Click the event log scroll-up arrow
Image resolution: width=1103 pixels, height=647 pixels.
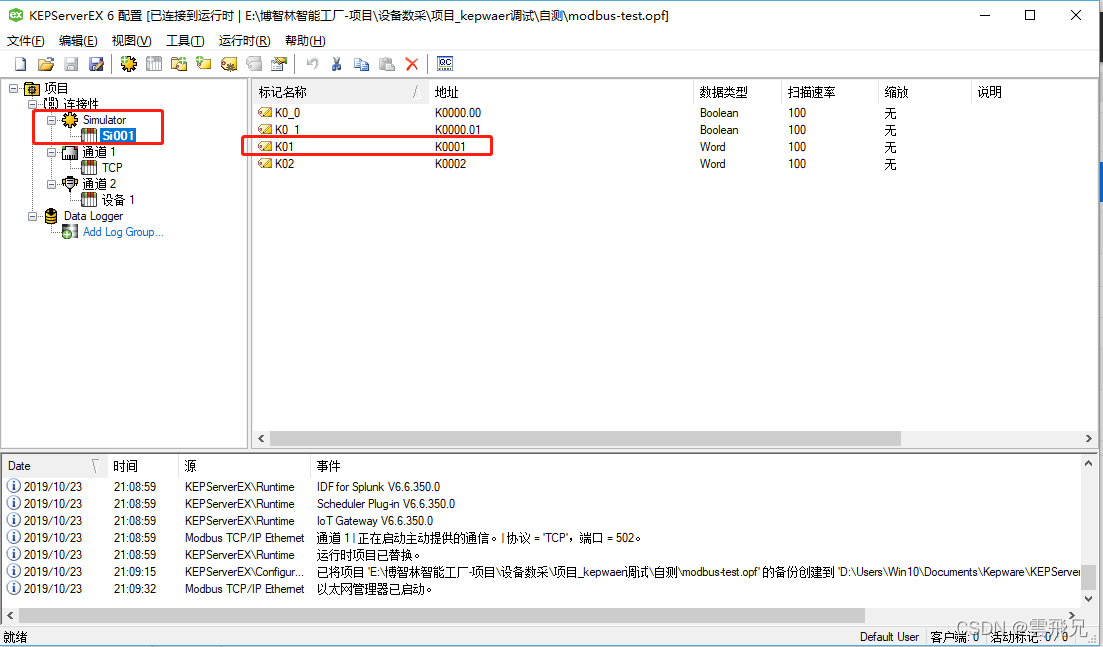(1088, 463)
